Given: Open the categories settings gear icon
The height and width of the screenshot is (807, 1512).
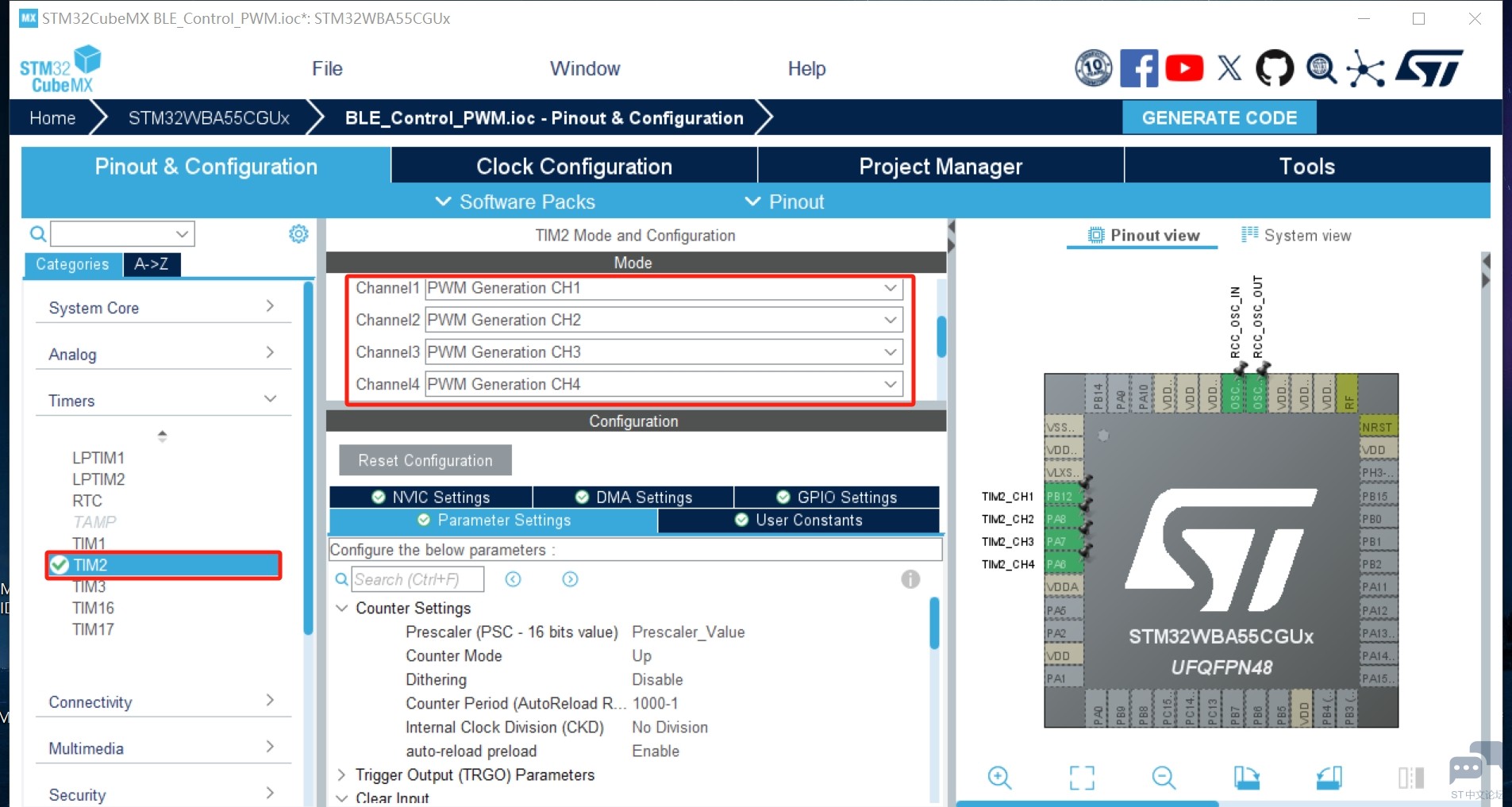Looking at the screenshot, I should tap(298, 234).
